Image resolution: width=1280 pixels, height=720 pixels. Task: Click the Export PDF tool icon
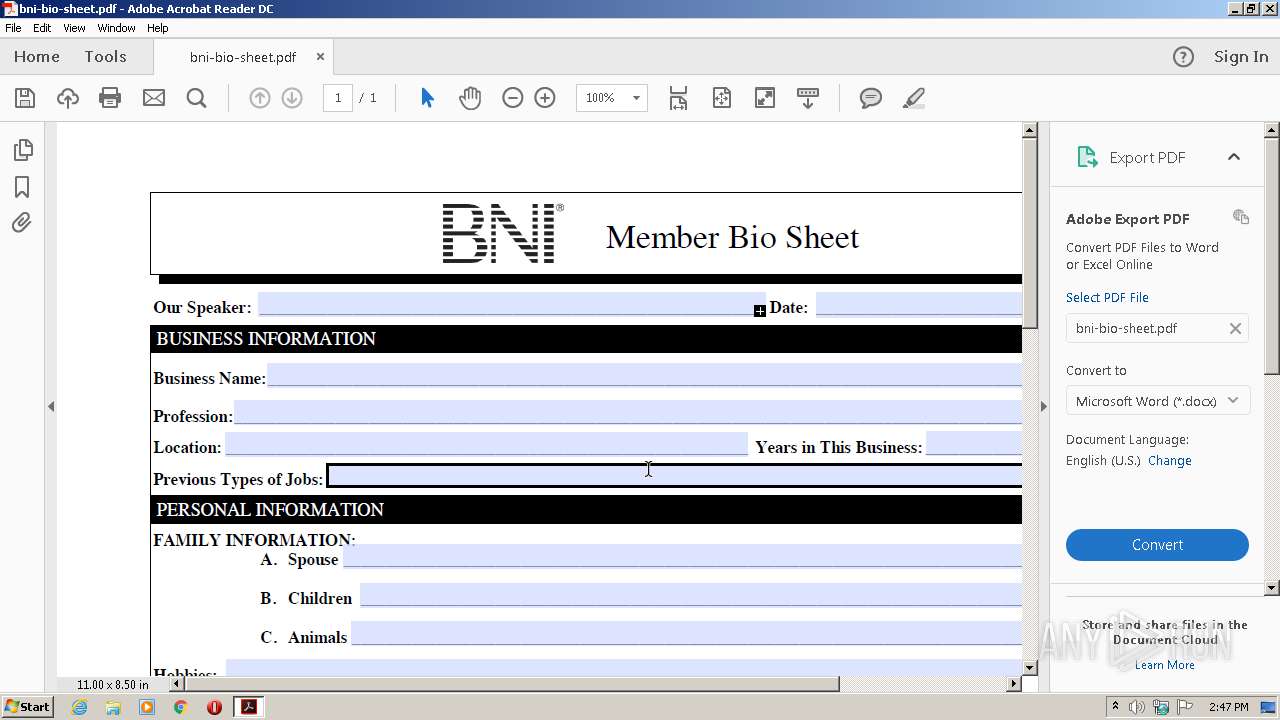tap(1087, 157)
